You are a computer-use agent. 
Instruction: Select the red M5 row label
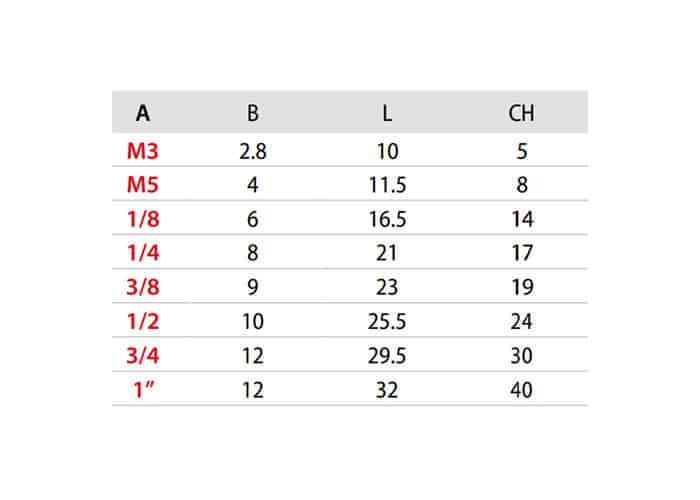point(142,185)
